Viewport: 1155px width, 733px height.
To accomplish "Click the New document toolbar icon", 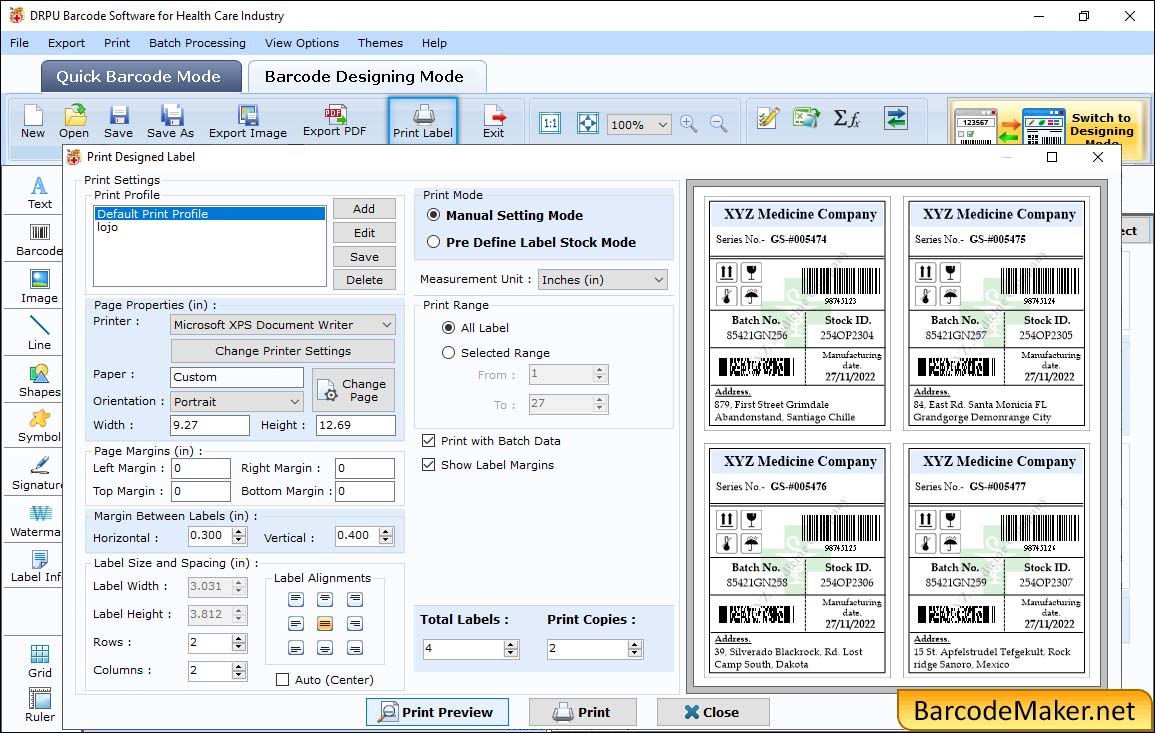I will tap(32, 121).
